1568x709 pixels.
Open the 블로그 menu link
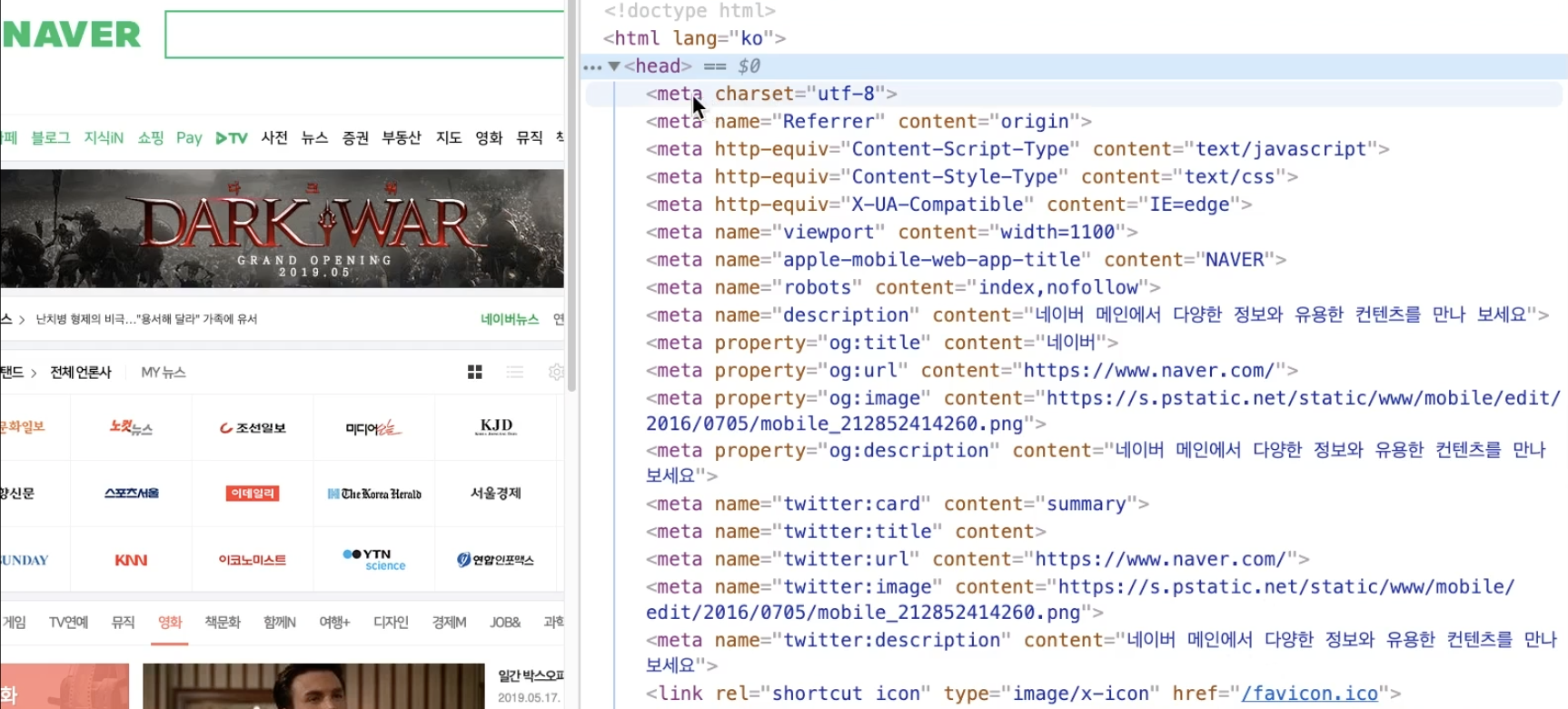[50, 137]
